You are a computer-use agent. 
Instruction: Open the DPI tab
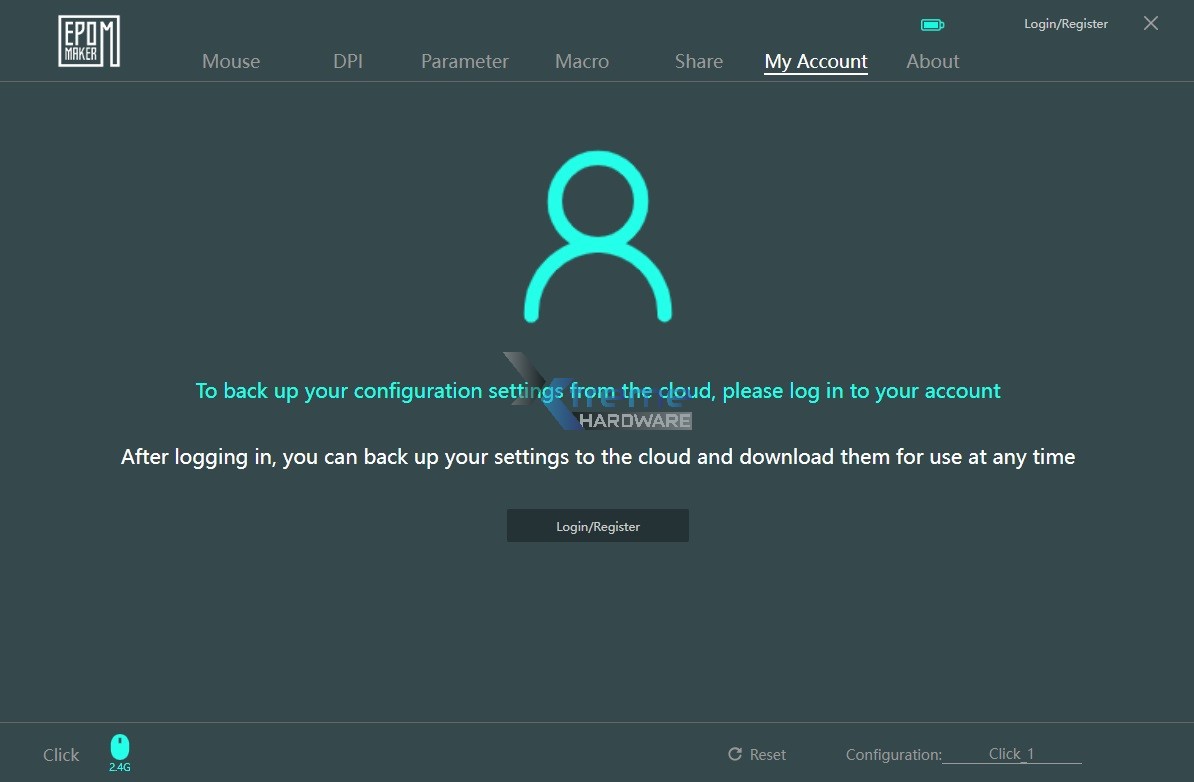(x=347, y=61)
